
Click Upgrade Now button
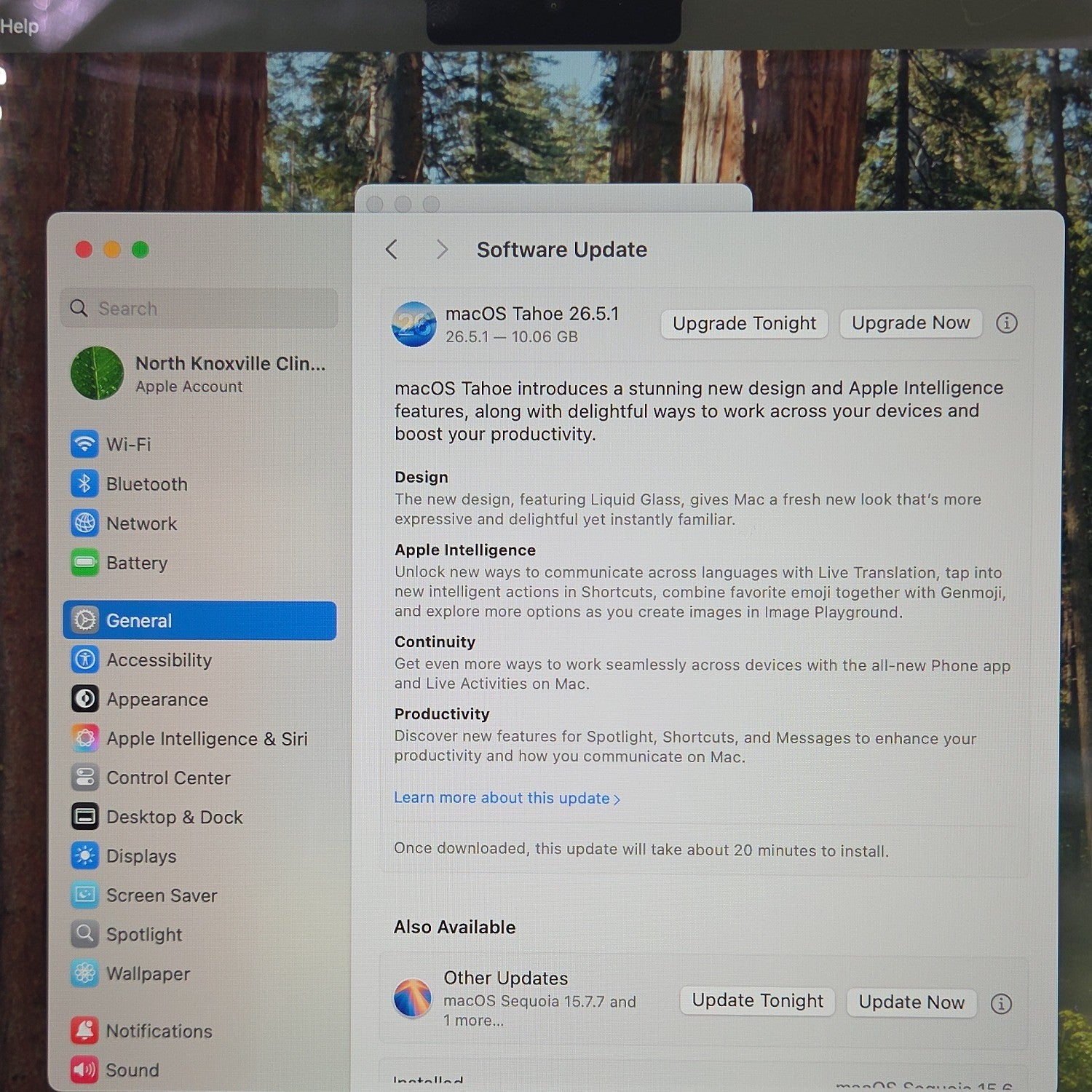point(911,323)
